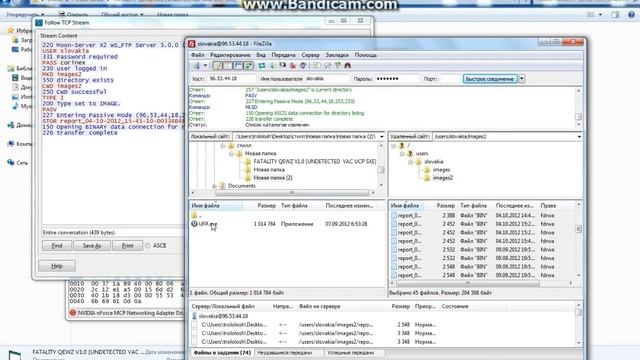Cancel current operation toolbar icon
The image size is (640, 360).
tap(282, 66)
